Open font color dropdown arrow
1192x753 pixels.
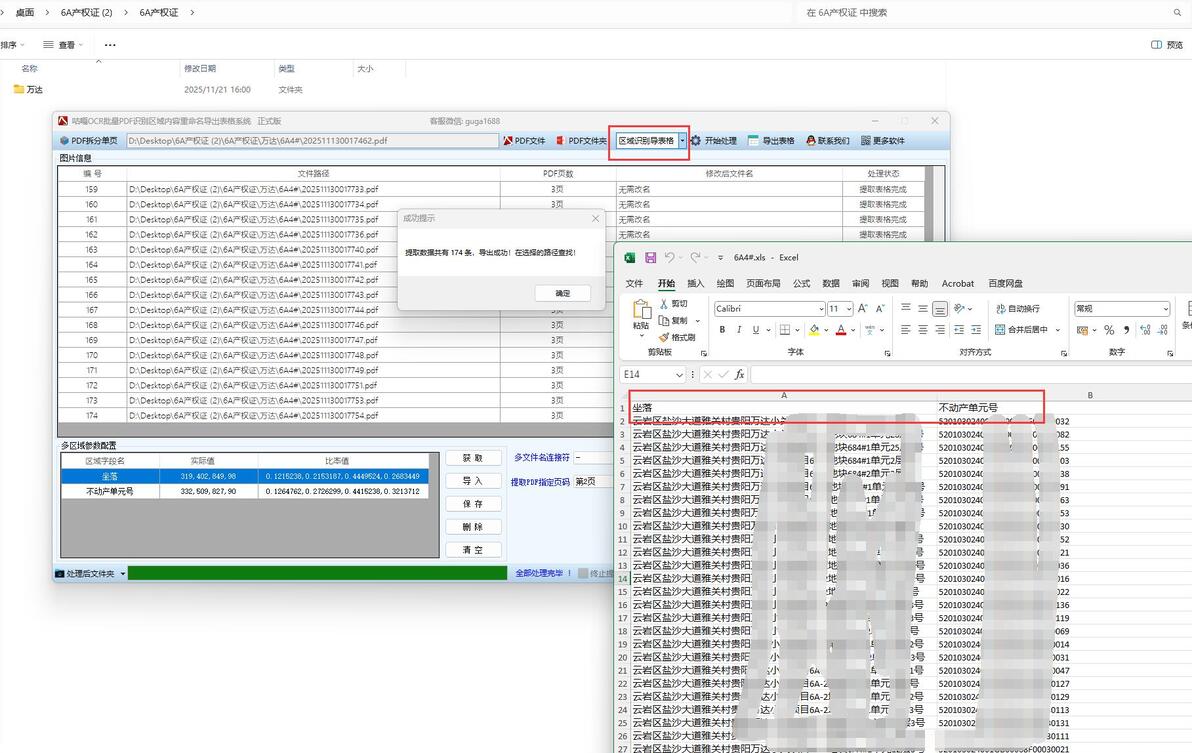pyautogui.click(x=853, y=331)
